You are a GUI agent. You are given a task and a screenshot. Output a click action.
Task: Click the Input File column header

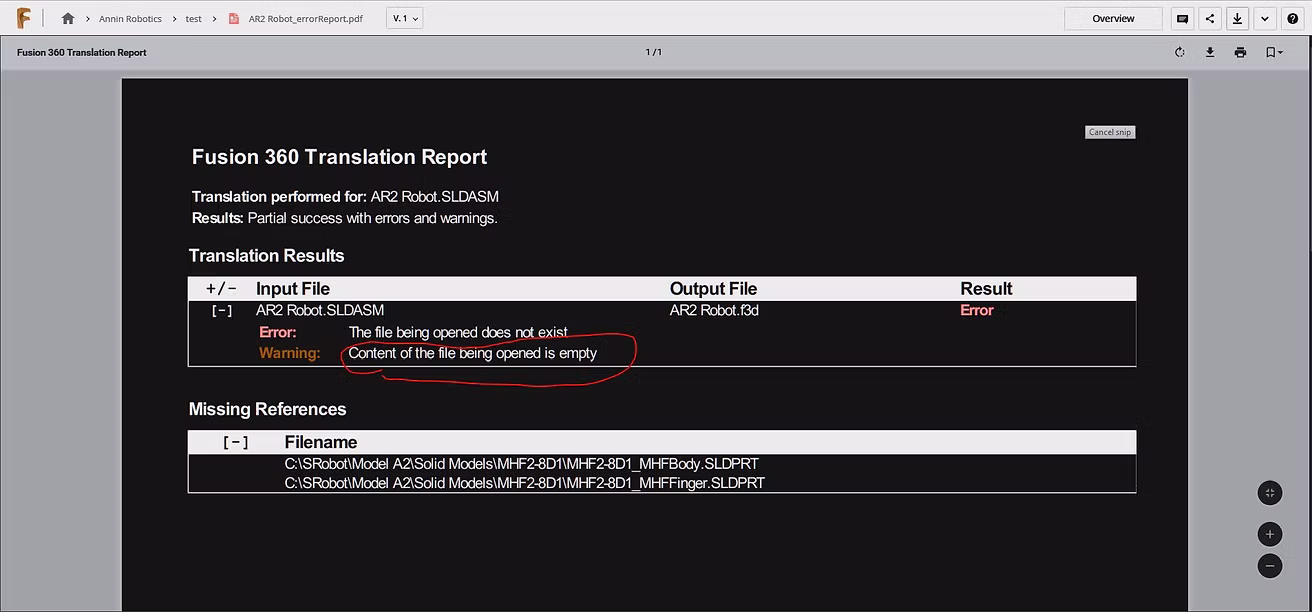[x=293, y=289]
